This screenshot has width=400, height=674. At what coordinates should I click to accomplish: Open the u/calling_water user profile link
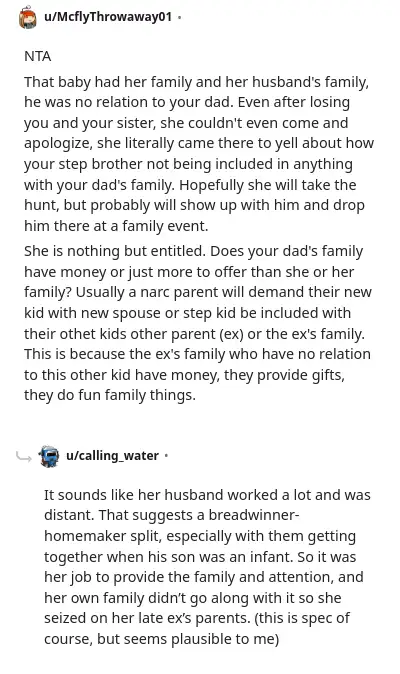click(112, 456)
